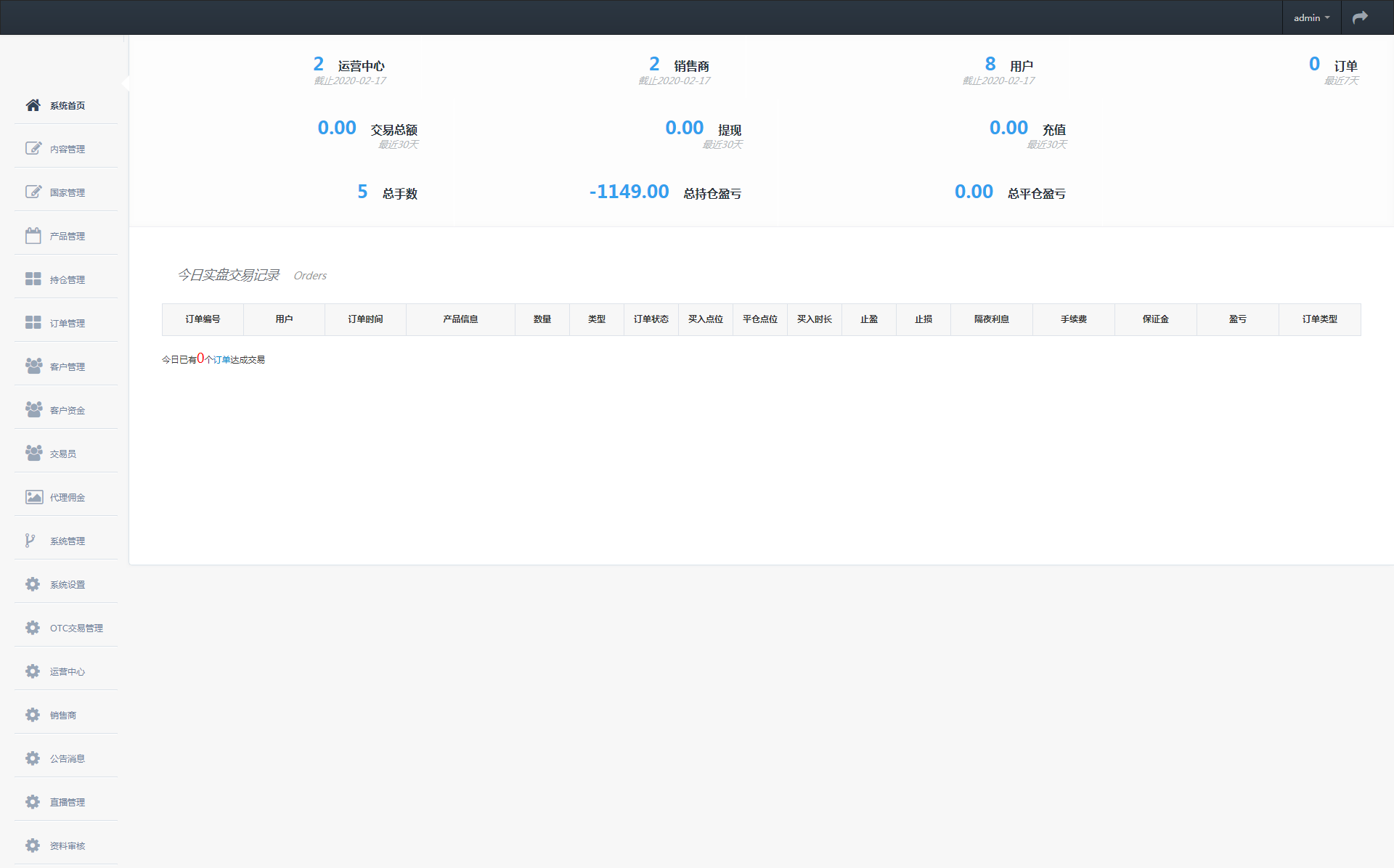The width and height of the screenshot is (1394, 868).
Task: Open 订单管理 in the sidebar
Action: coord(67,323)
